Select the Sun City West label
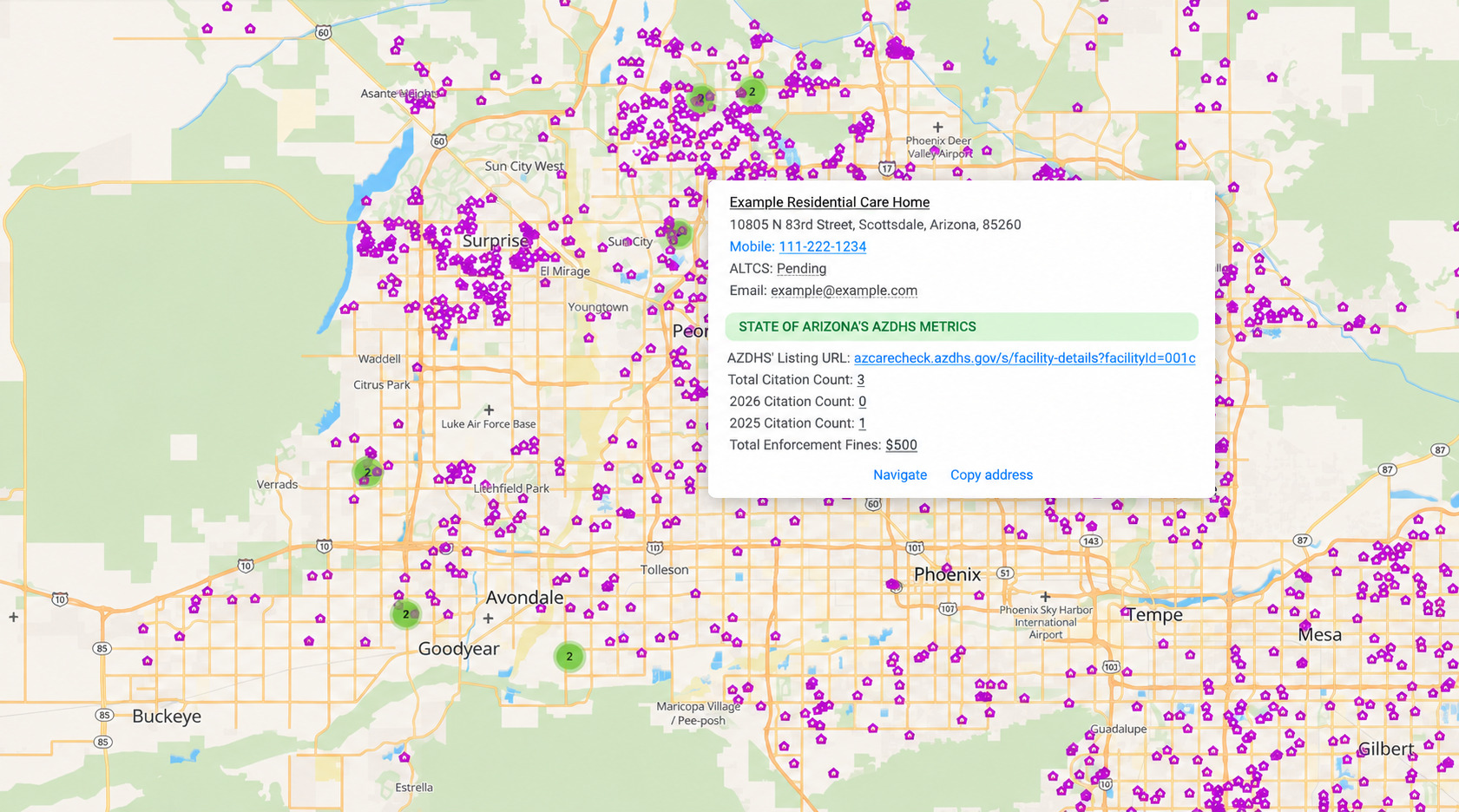This screenshot has width=1459, height=812. (524, 166)
